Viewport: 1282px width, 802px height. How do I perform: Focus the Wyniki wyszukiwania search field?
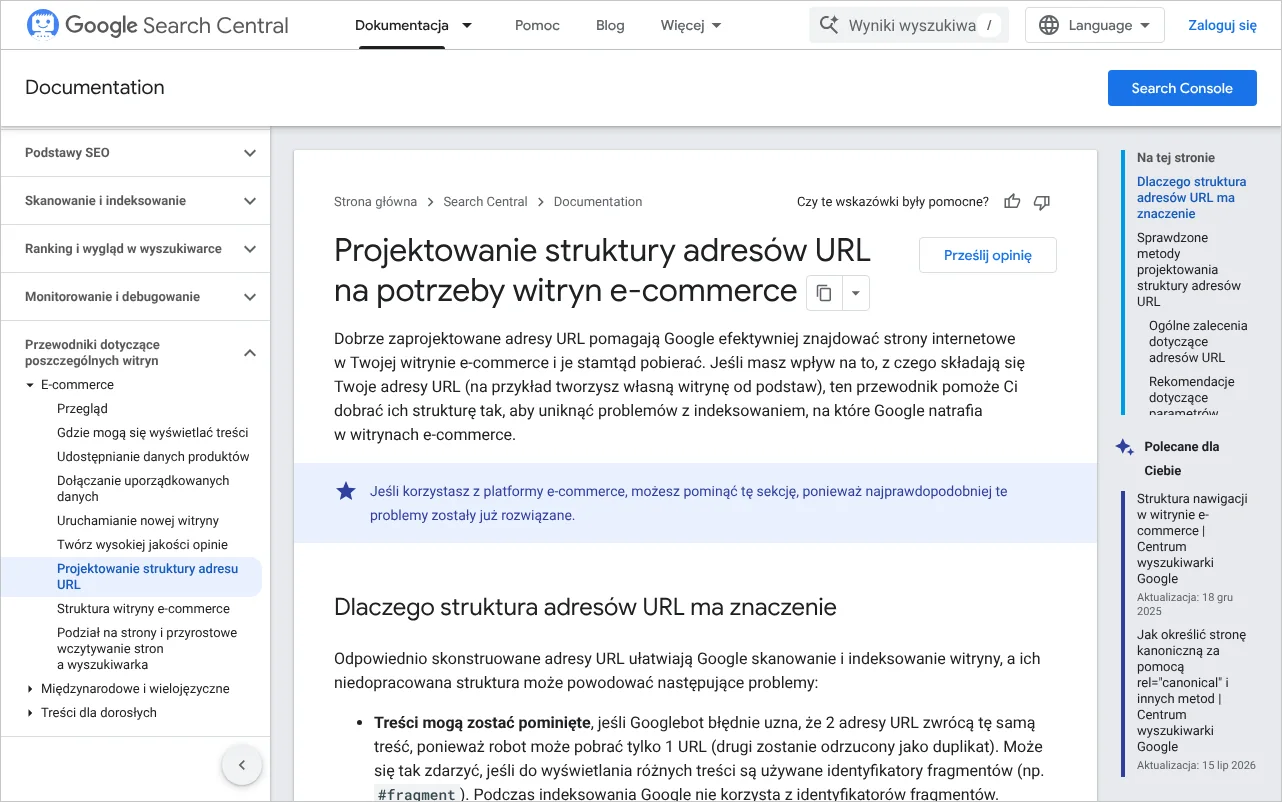(909, 25)
